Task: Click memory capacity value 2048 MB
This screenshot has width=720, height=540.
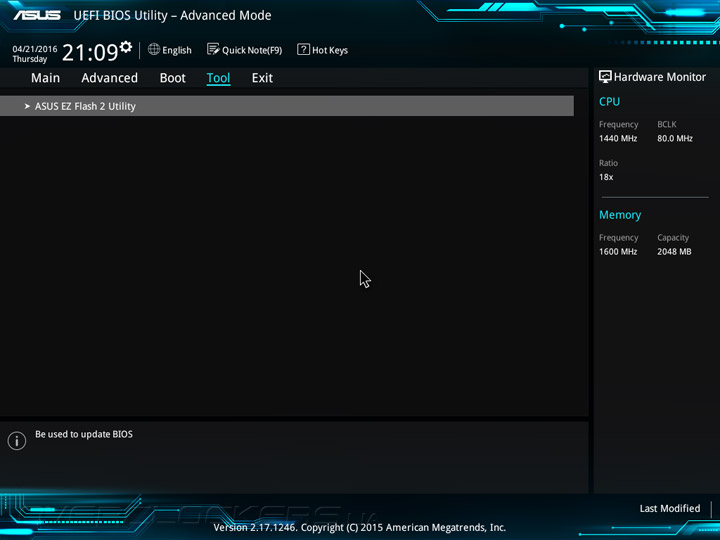Action: 674,252
